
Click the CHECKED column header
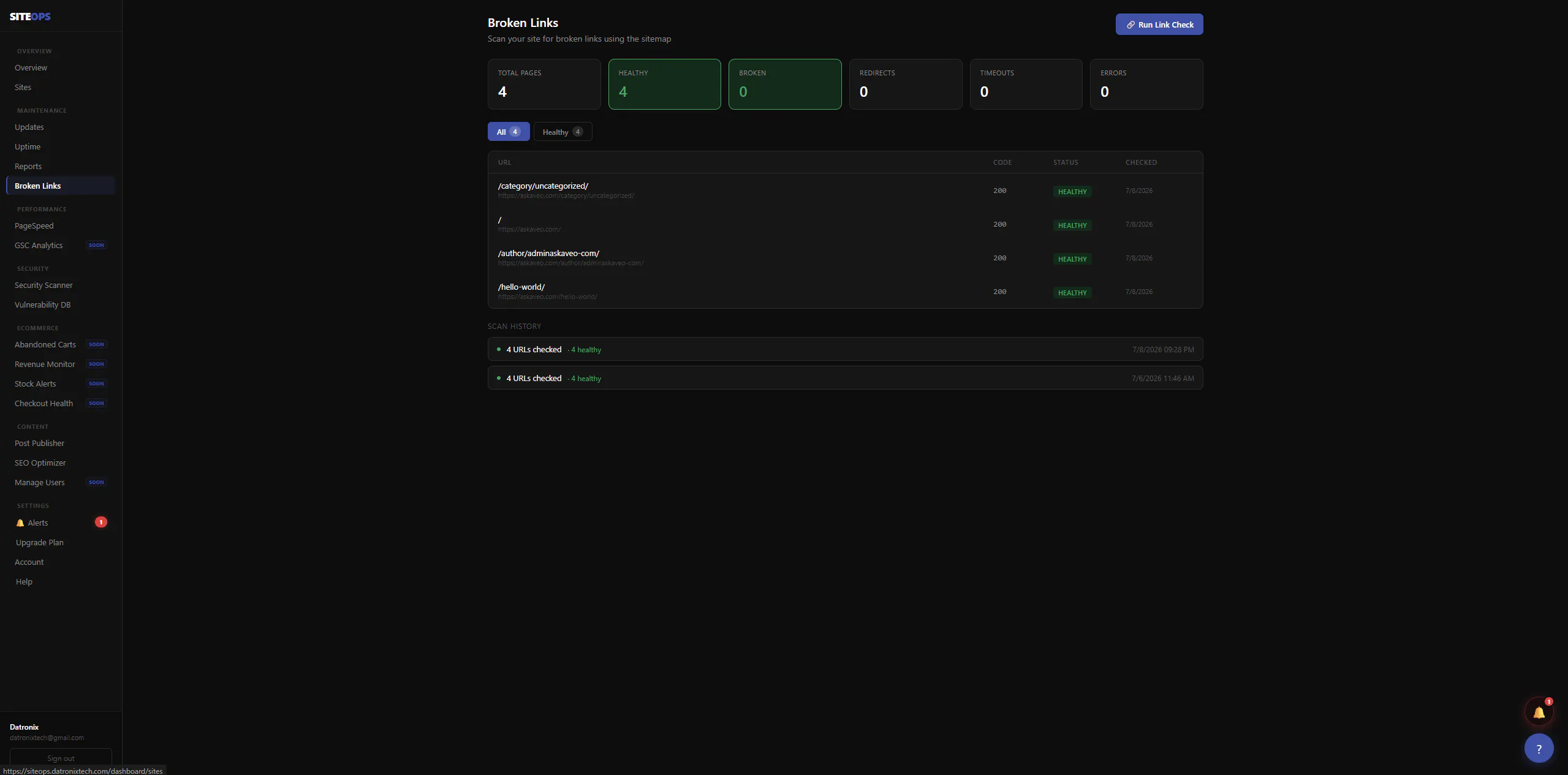[1141, 162]
